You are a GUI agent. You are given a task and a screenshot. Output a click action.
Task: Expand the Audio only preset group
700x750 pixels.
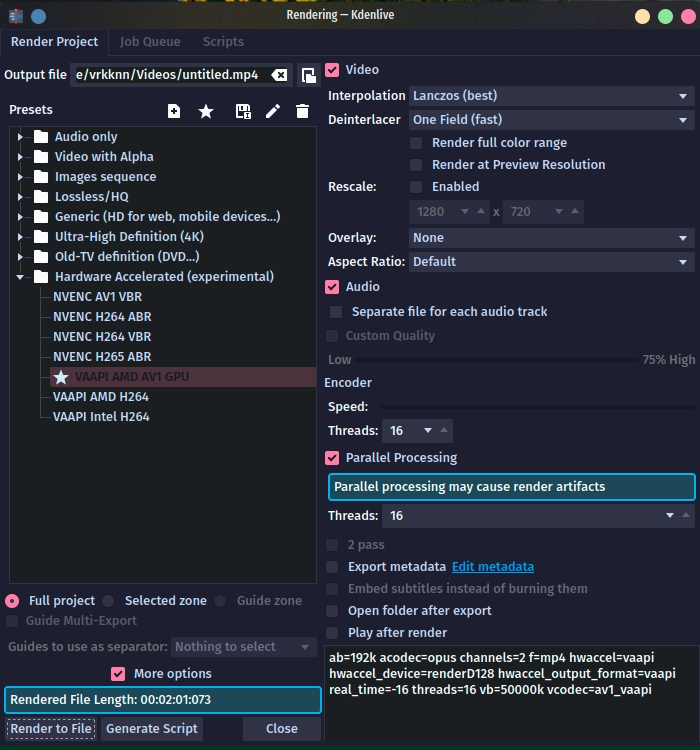pyautogui.click(x=20, y=137)
